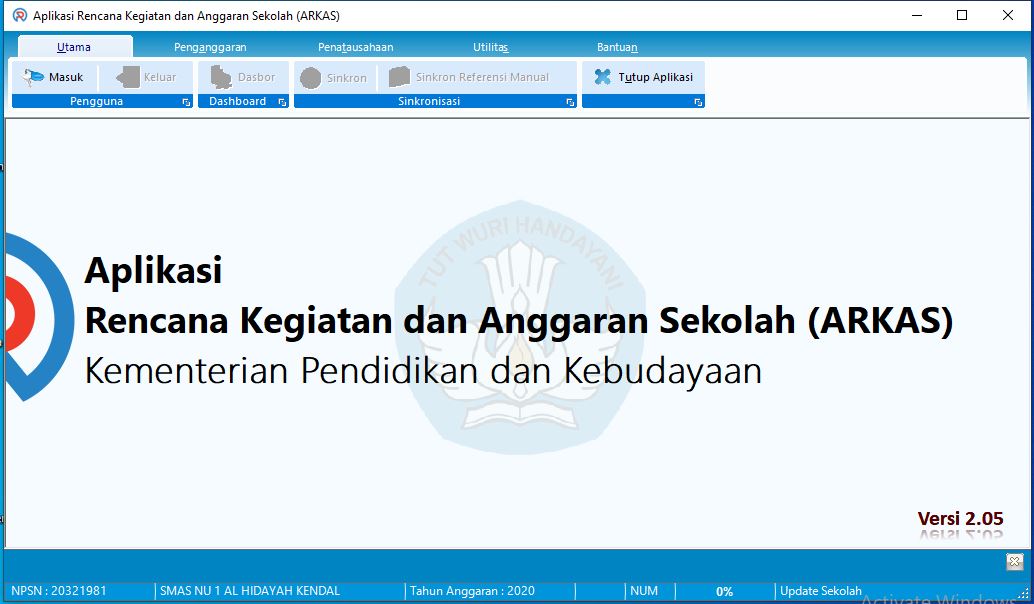Click the Pengguna group label
Screen dimensions: 1034x604
pyautogui.click(x=96, y=102)
